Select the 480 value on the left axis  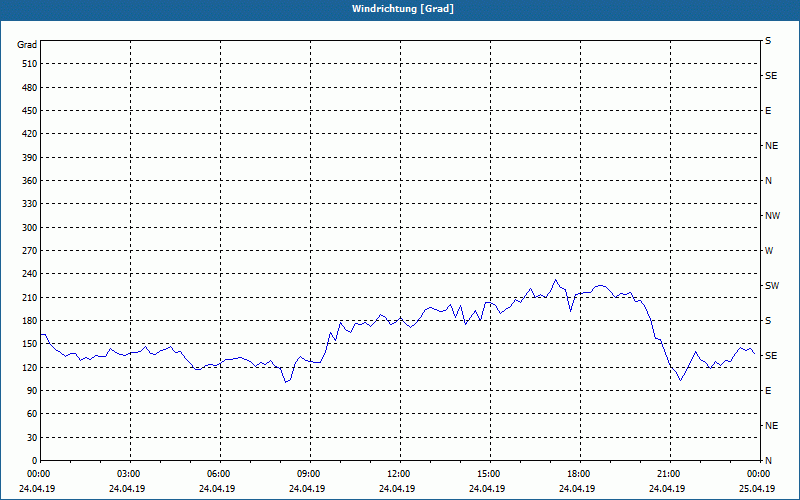tap(30, 87)
